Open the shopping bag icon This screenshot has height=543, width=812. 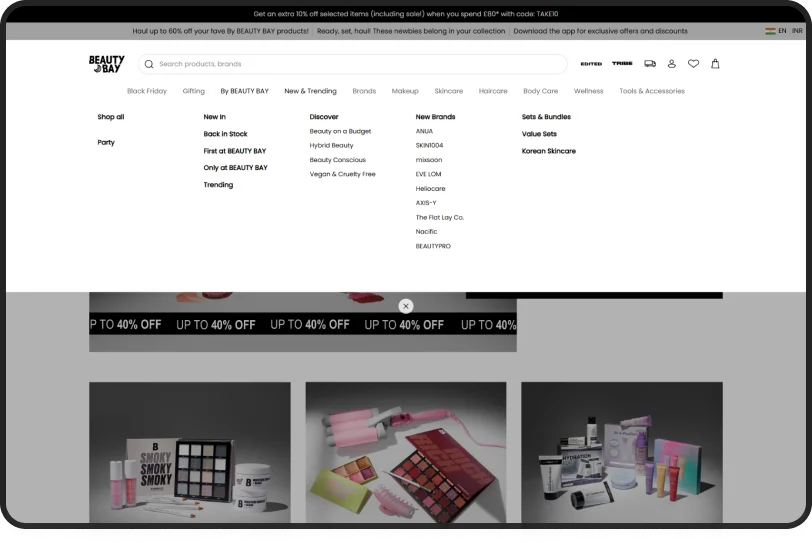point(715,64)
